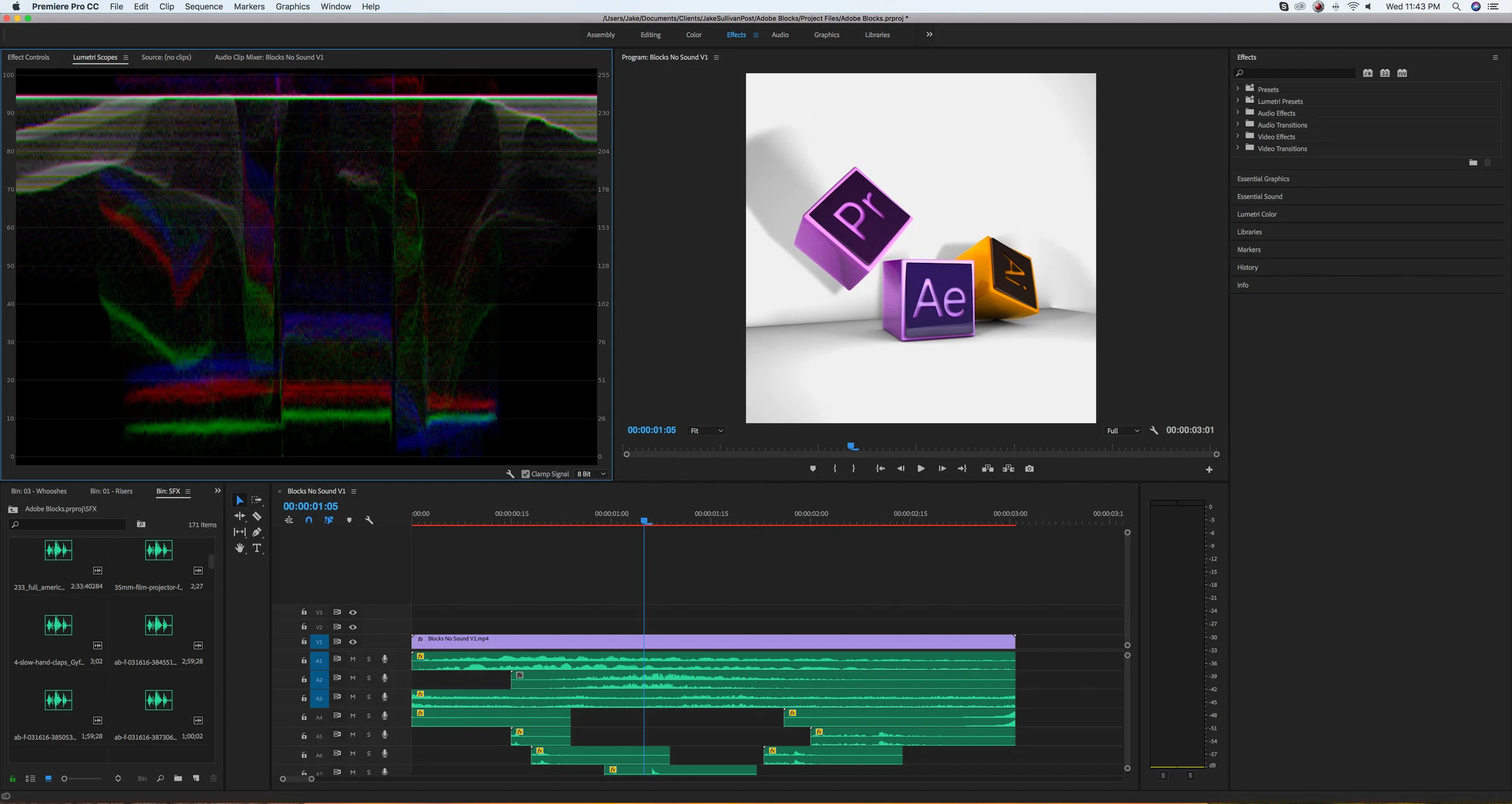Solo audio track A2

(368, 678)
